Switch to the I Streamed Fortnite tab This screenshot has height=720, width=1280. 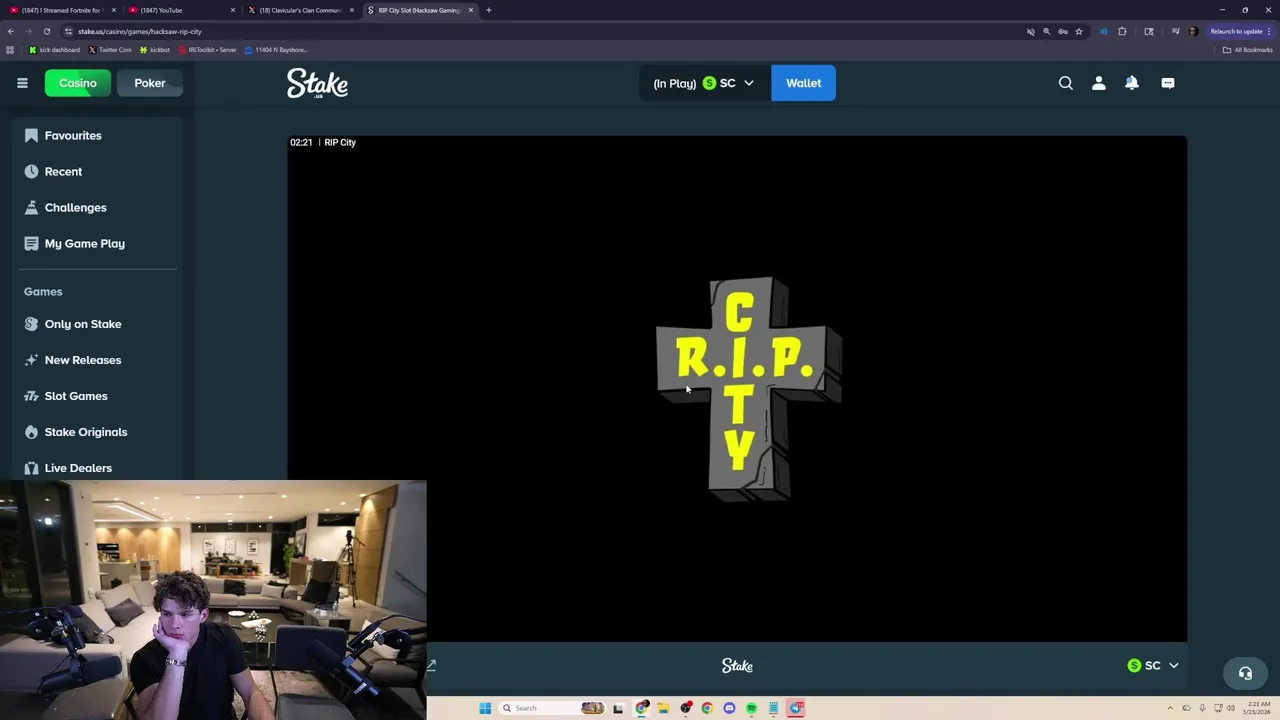click(x=62, y=10)
